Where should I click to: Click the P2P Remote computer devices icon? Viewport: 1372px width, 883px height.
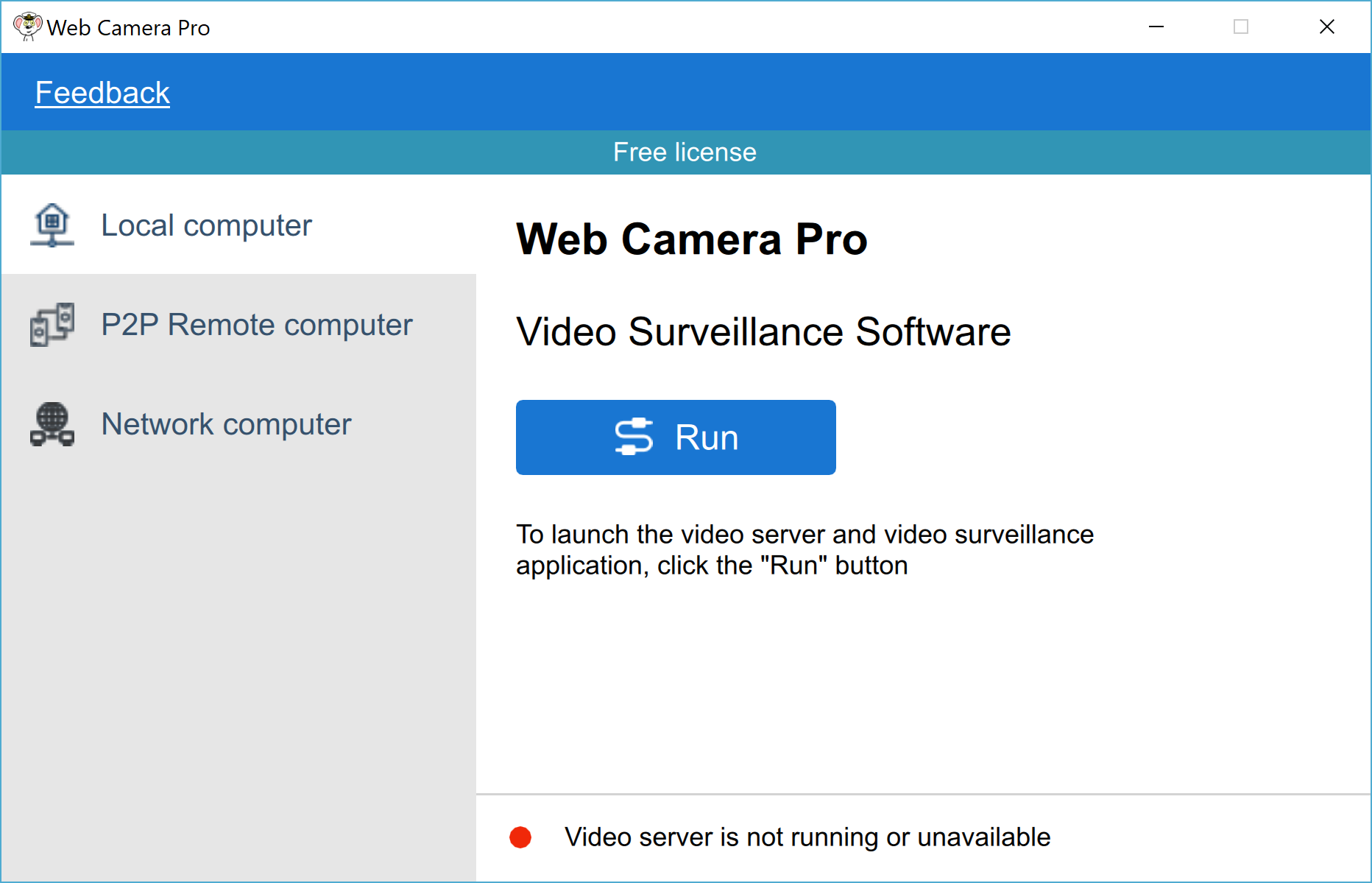[52, 324]
